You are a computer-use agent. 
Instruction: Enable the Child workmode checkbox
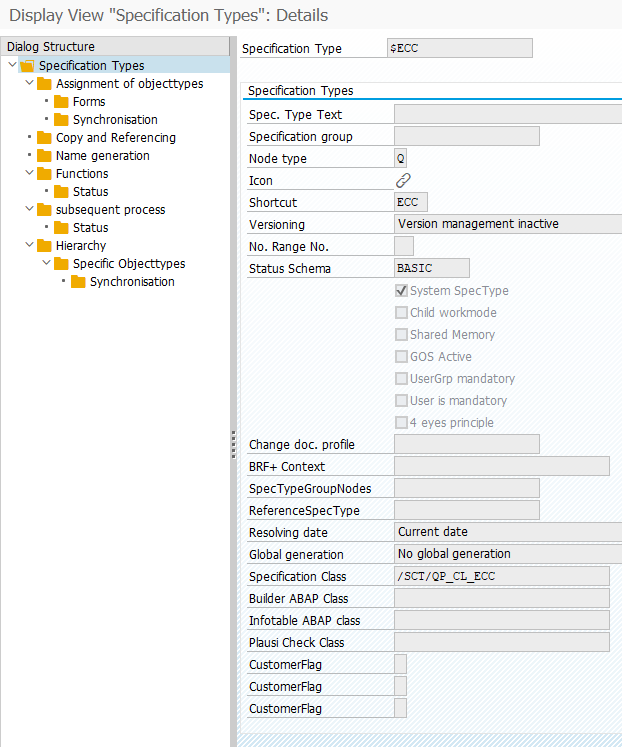coord(402,313)
